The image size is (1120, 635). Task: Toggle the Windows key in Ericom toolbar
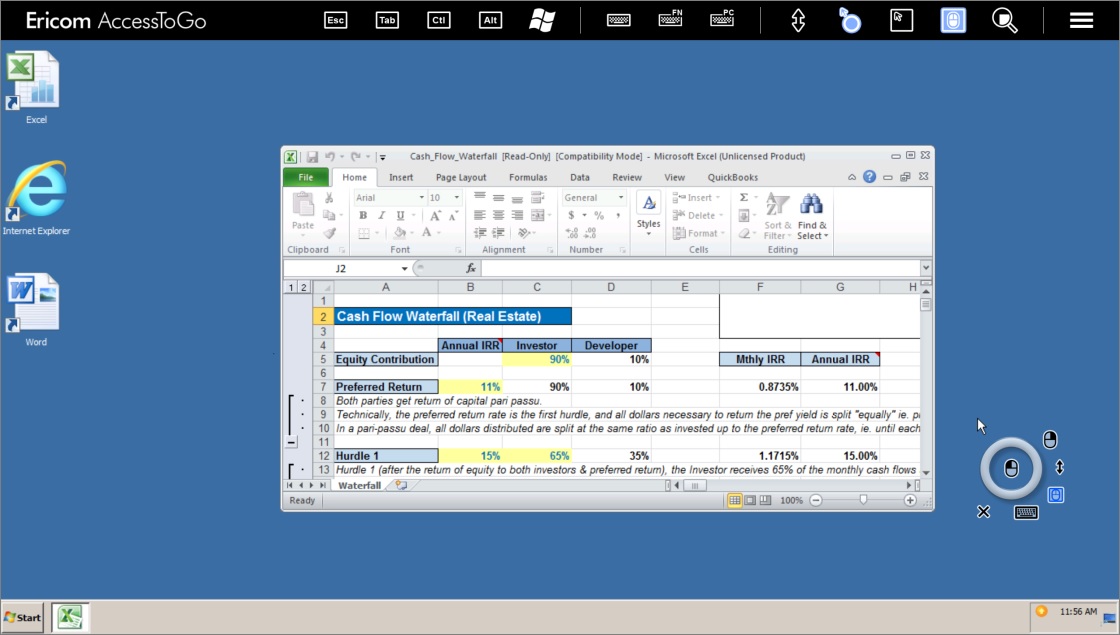click(x=542, y=20)
